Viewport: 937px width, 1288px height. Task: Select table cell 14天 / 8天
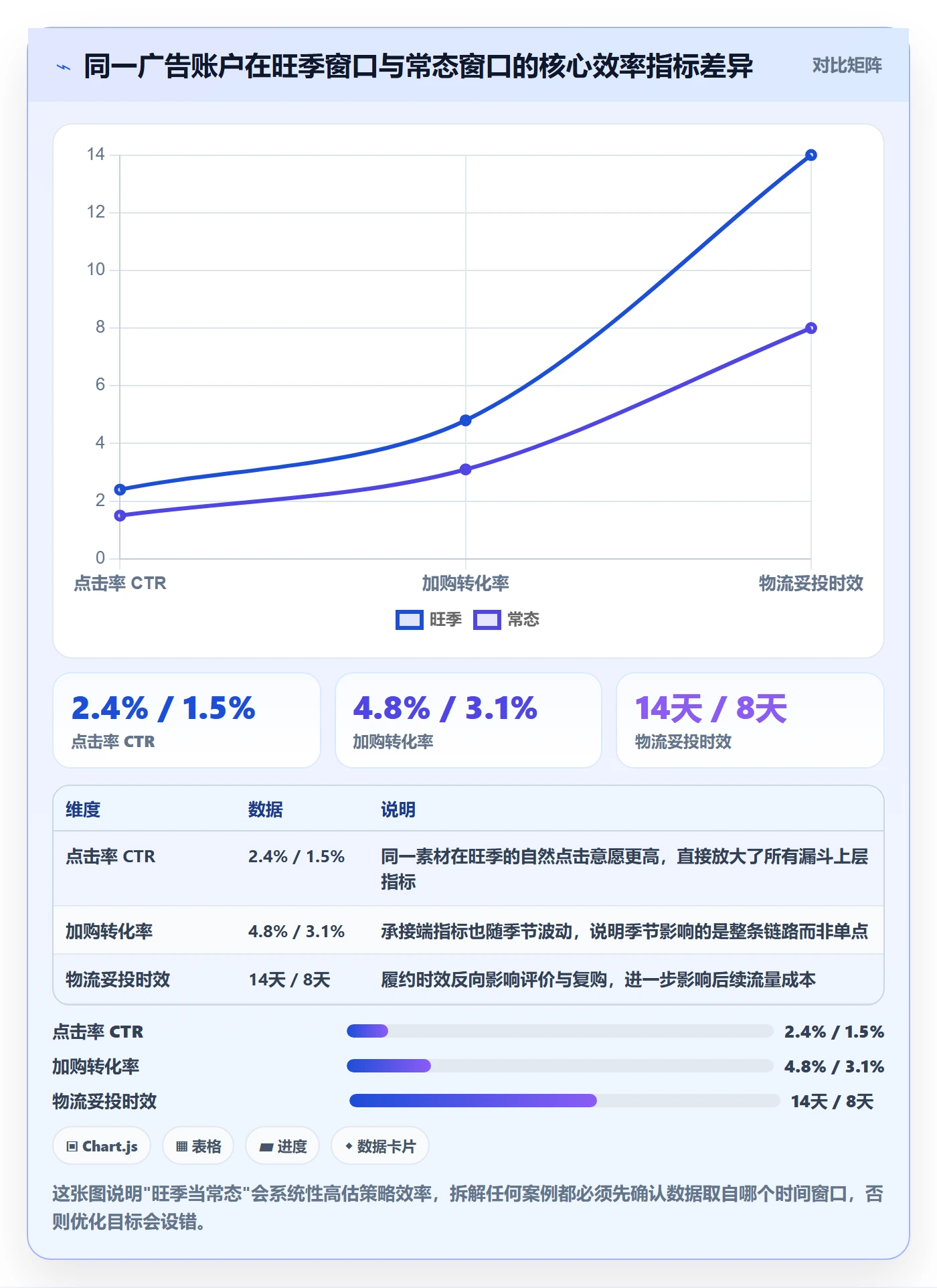(290, 979)
